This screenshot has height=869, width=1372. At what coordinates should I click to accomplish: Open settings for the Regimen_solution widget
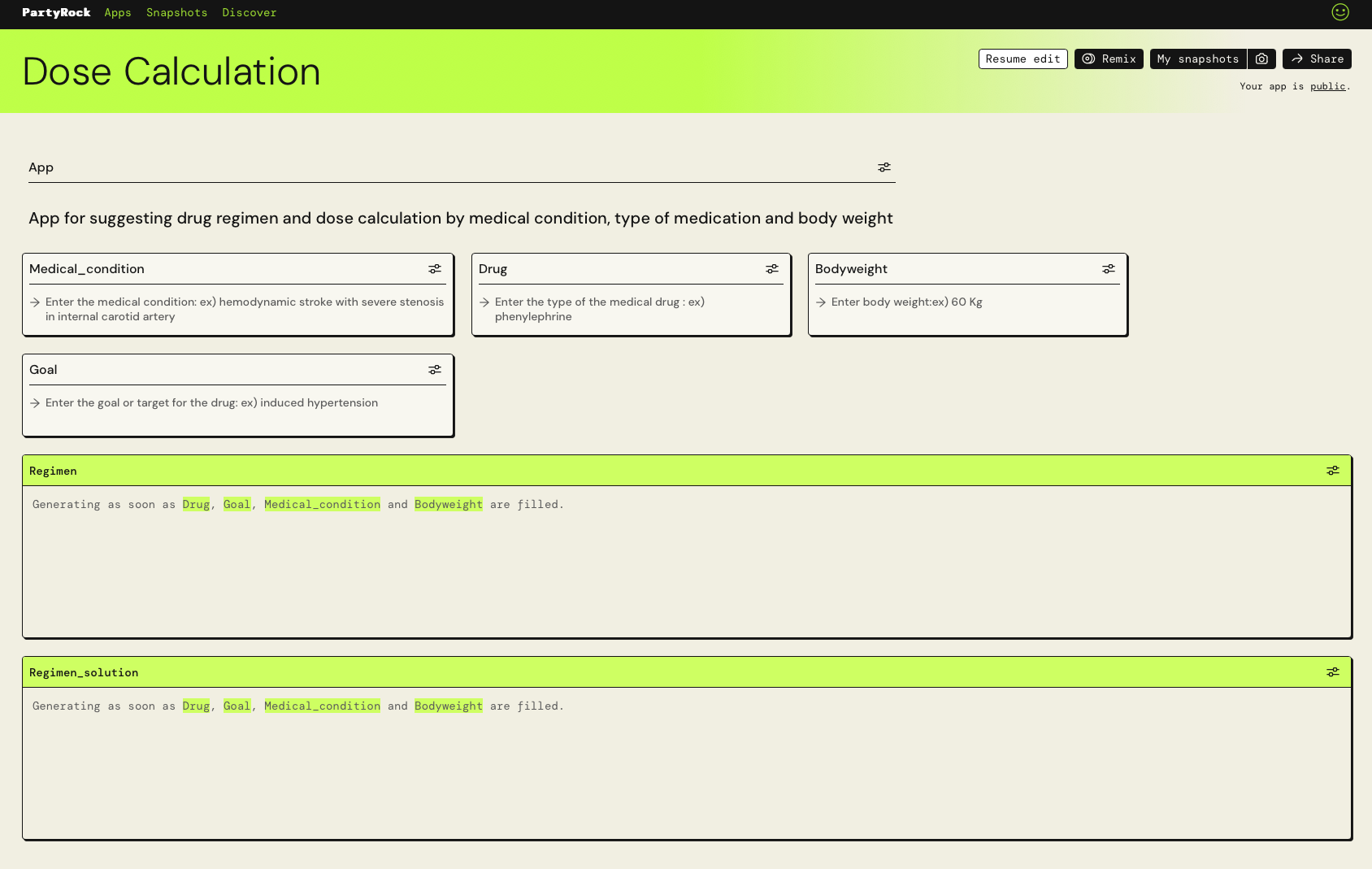coord(1332,671)
